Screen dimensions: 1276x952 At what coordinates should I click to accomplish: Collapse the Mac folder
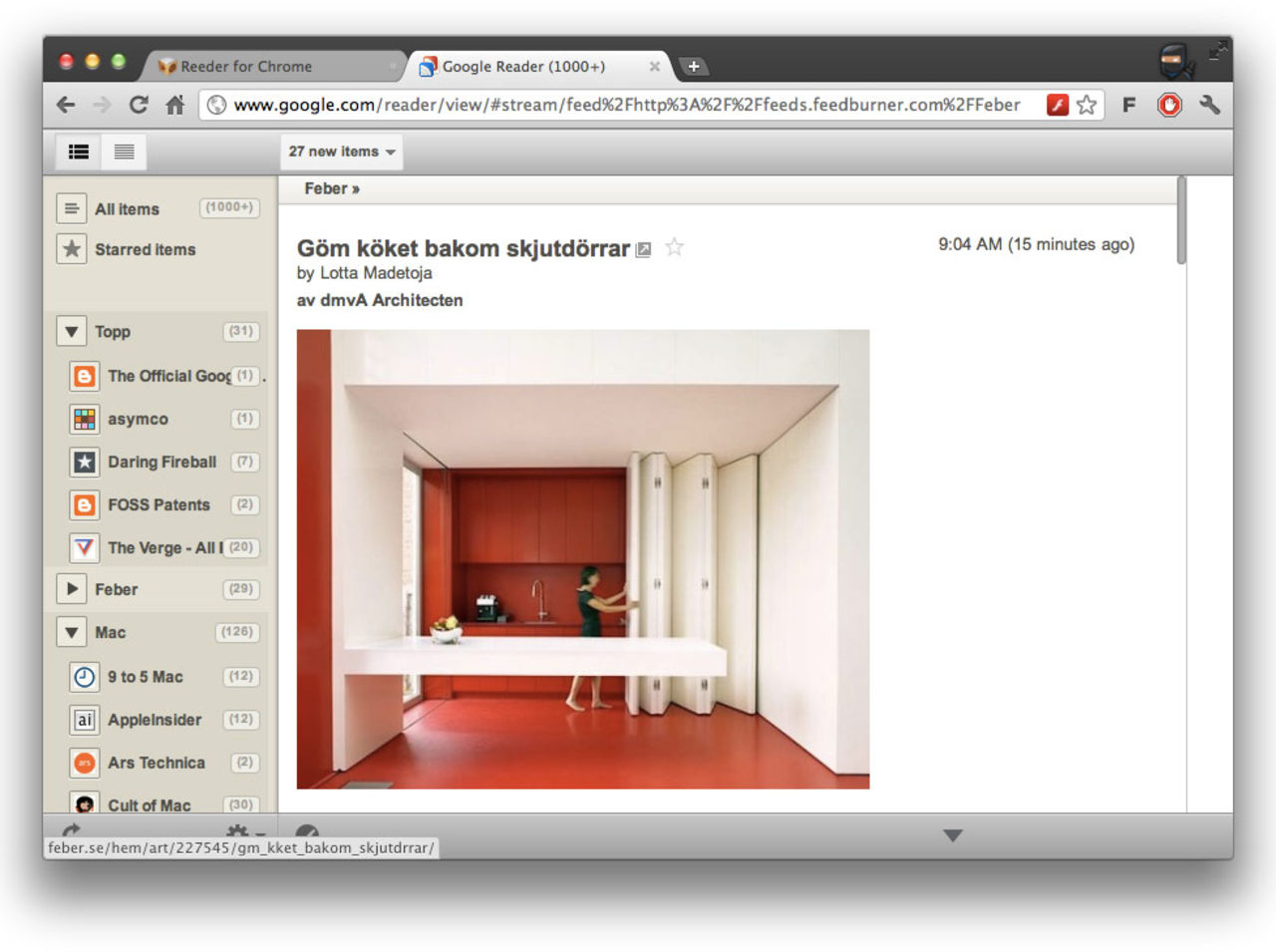coord(71,632)
